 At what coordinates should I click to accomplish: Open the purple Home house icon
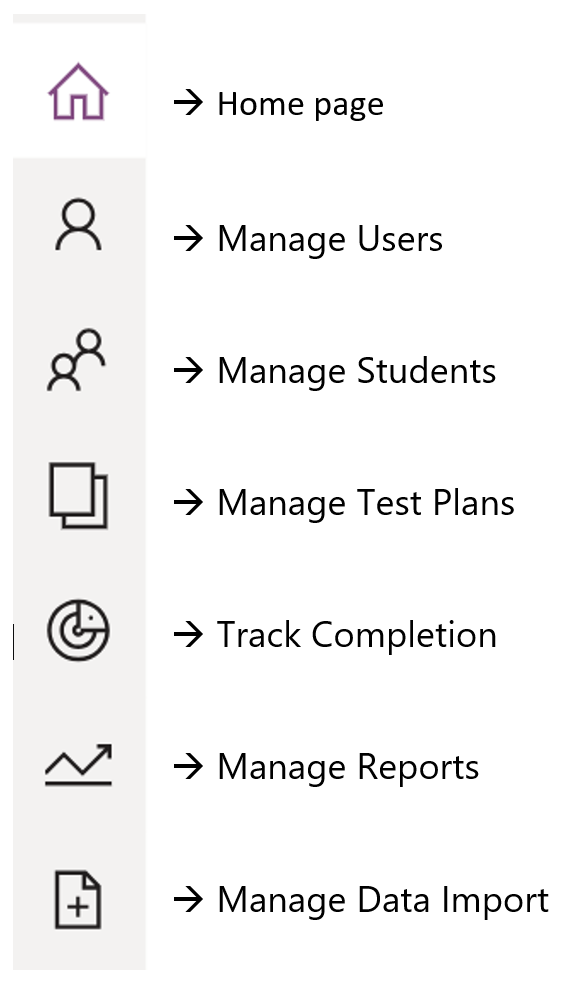pos(78,92)
